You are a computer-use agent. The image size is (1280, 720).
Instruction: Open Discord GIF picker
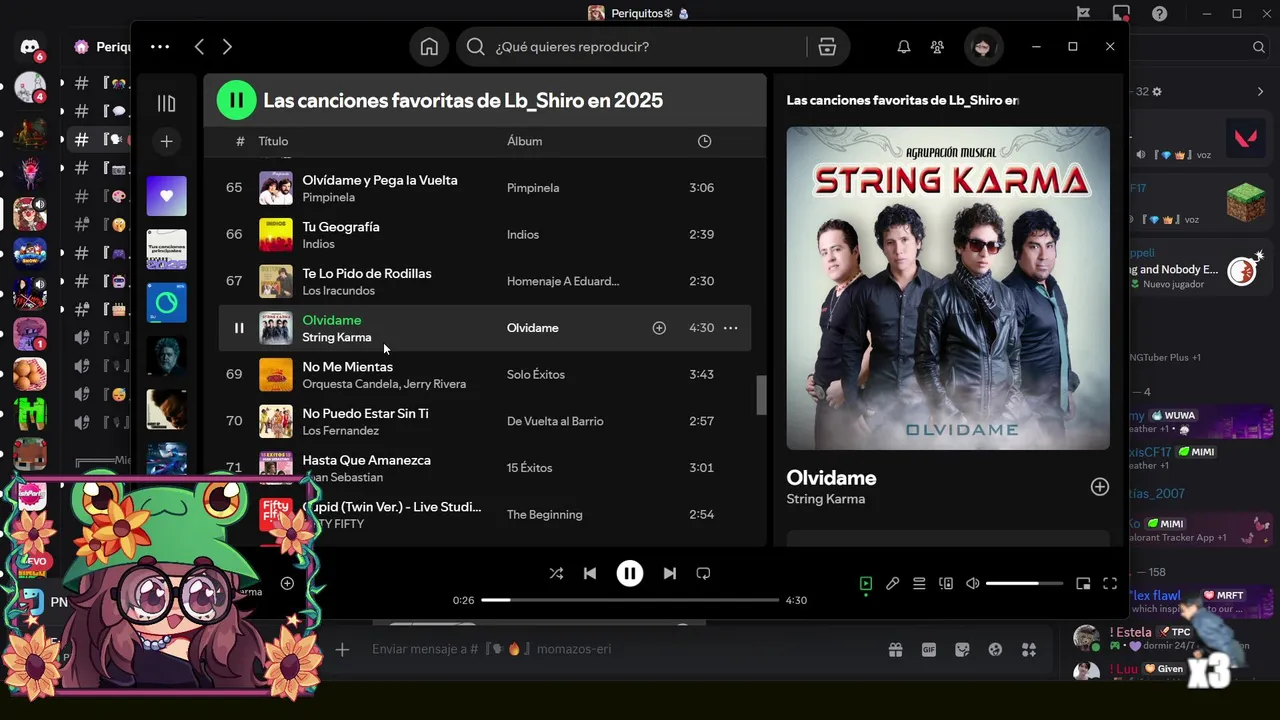(929, 649)
